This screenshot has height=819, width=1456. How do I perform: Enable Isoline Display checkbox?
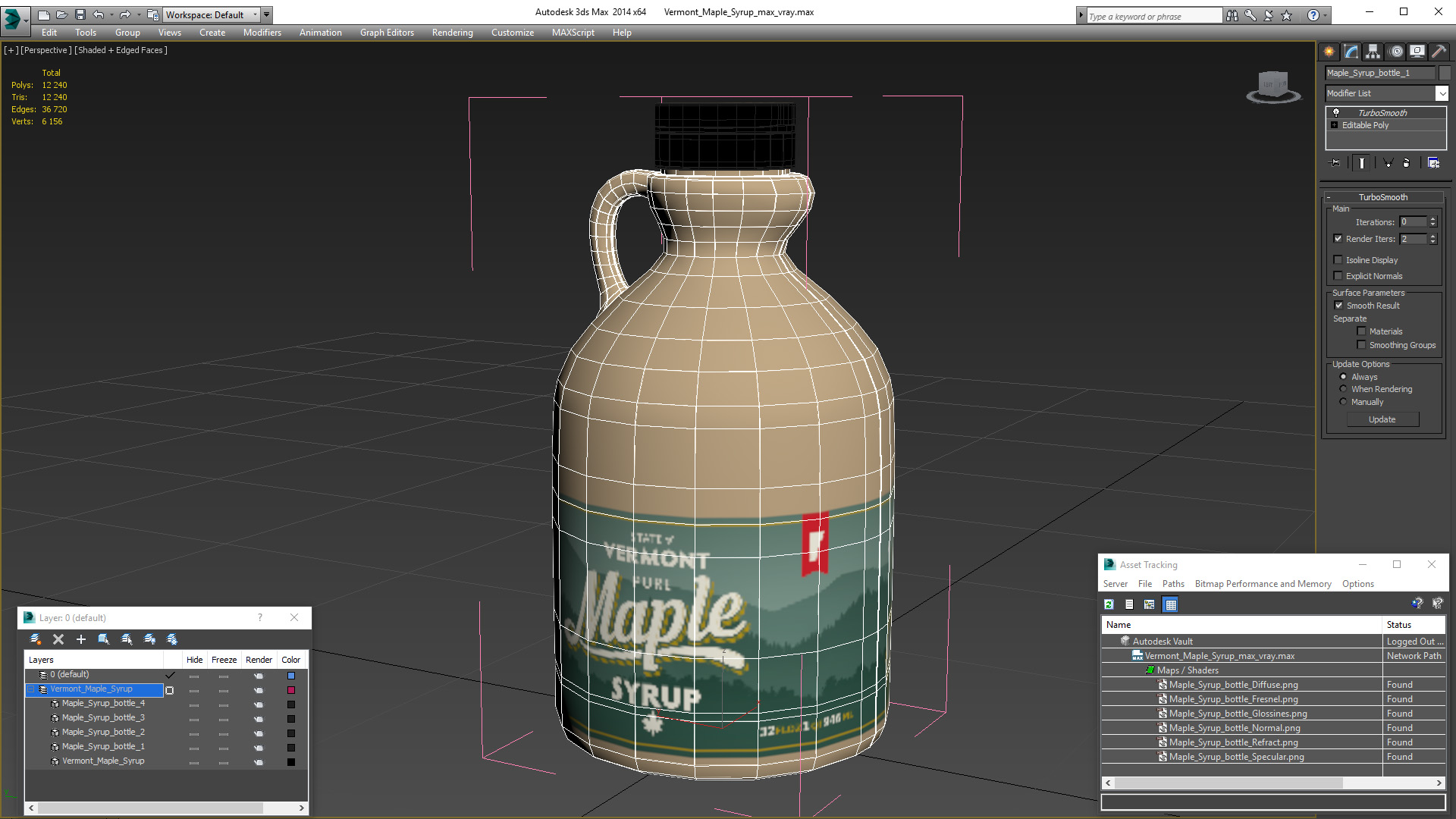[1338, 260]
